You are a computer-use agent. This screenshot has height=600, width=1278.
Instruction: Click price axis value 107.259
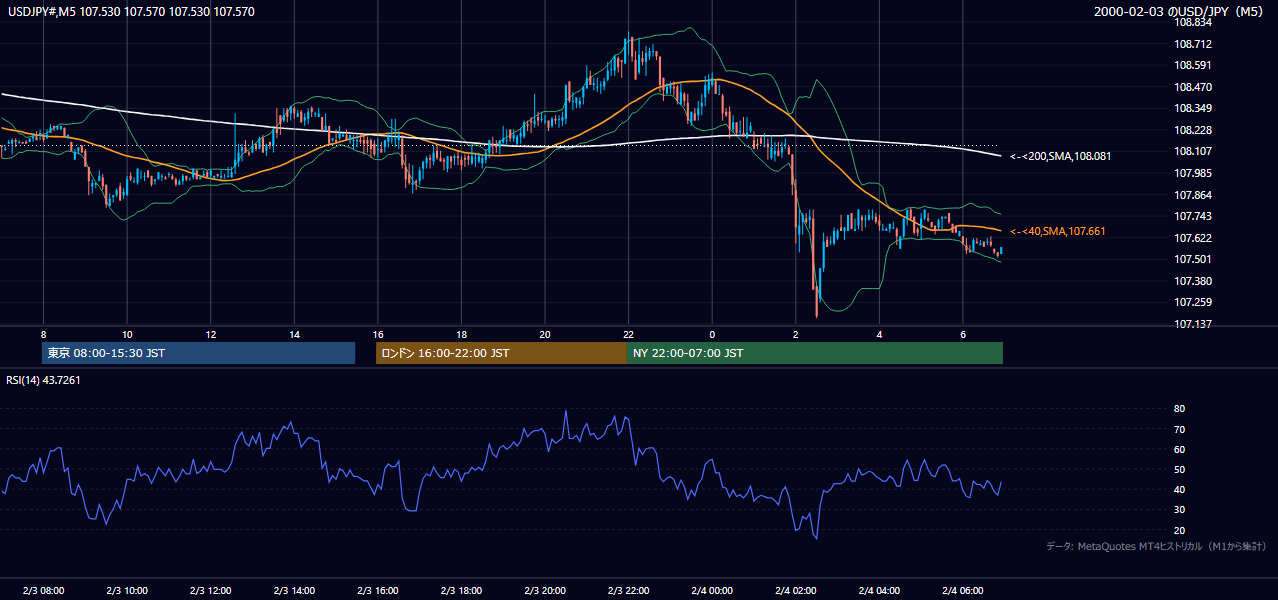tap(1193, 302)
